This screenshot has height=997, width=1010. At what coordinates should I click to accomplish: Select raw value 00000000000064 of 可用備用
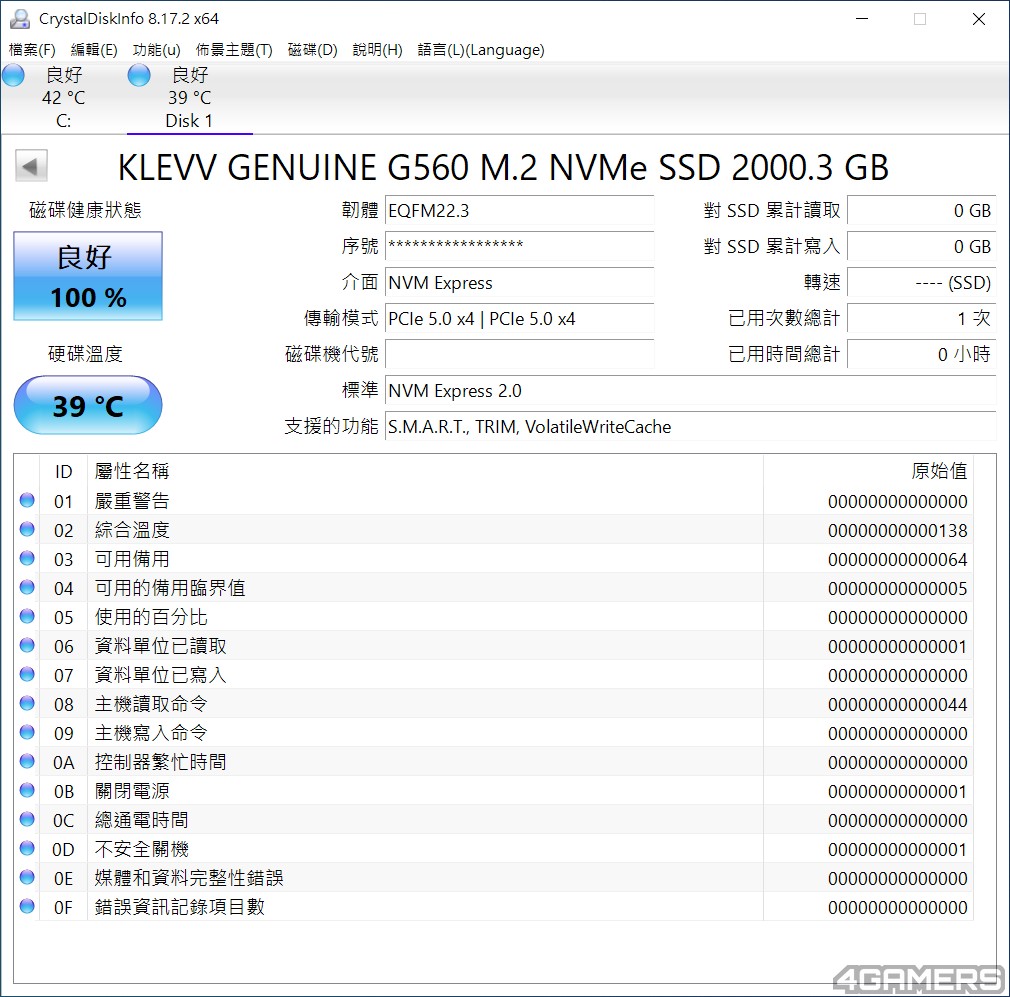(897, 560)
